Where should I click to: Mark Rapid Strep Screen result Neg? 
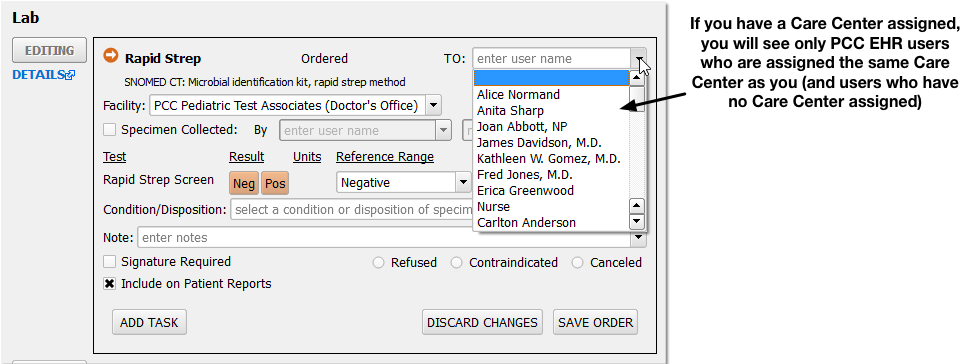[244, 184]
